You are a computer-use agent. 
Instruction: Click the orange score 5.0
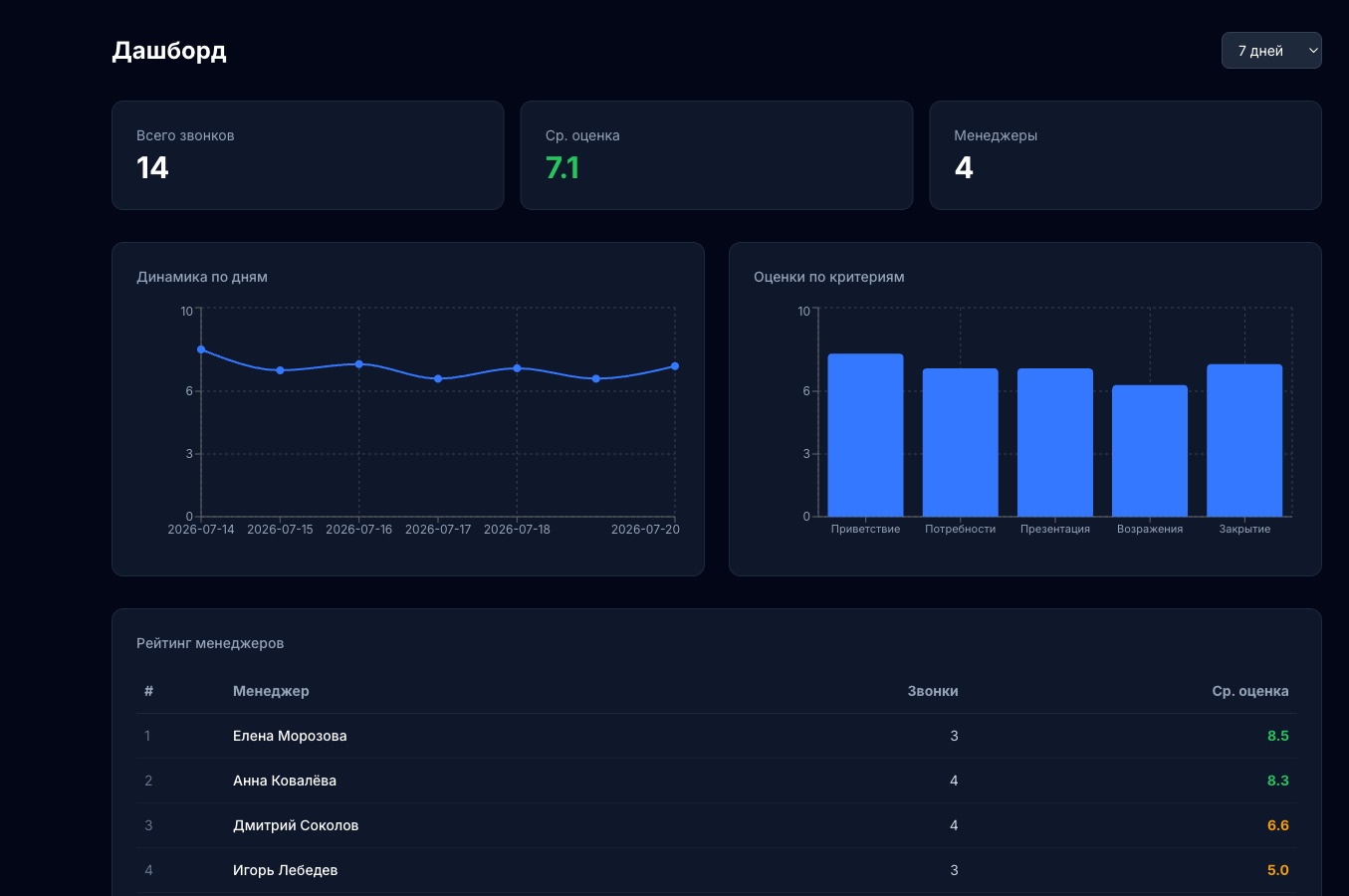coord(1278,870)
